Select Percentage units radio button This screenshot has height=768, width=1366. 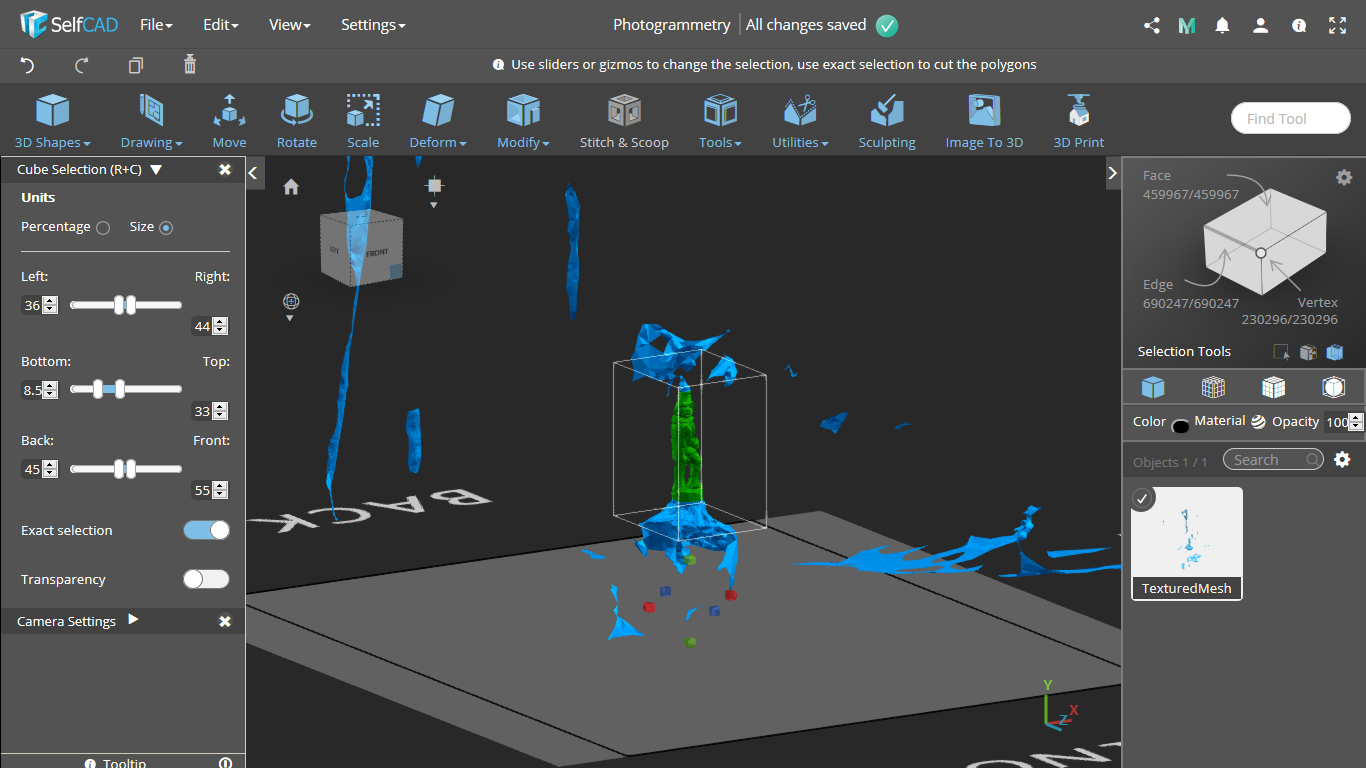[x=103, y=228]
